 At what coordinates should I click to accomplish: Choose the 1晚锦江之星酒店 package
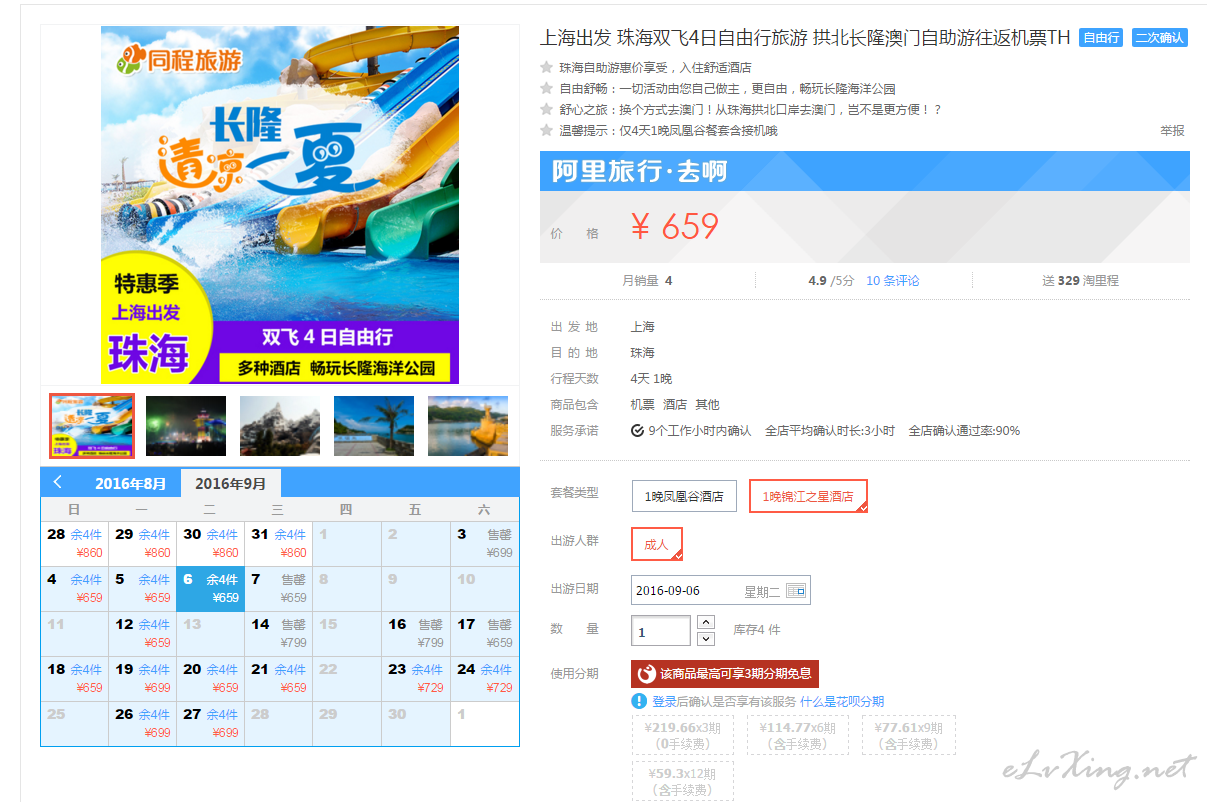pyautogui.click(x=808, y=496)
